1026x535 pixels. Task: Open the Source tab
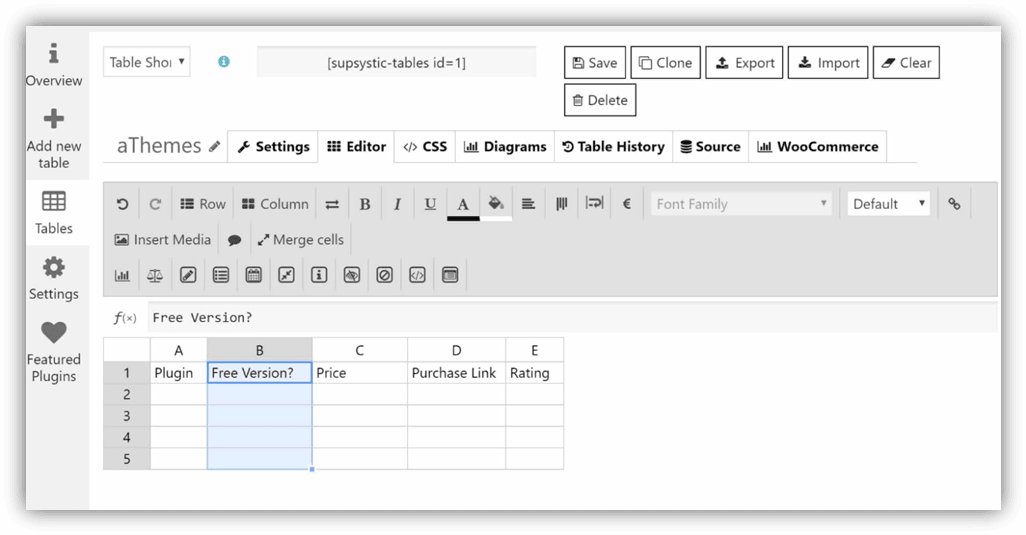coord(711,147)
